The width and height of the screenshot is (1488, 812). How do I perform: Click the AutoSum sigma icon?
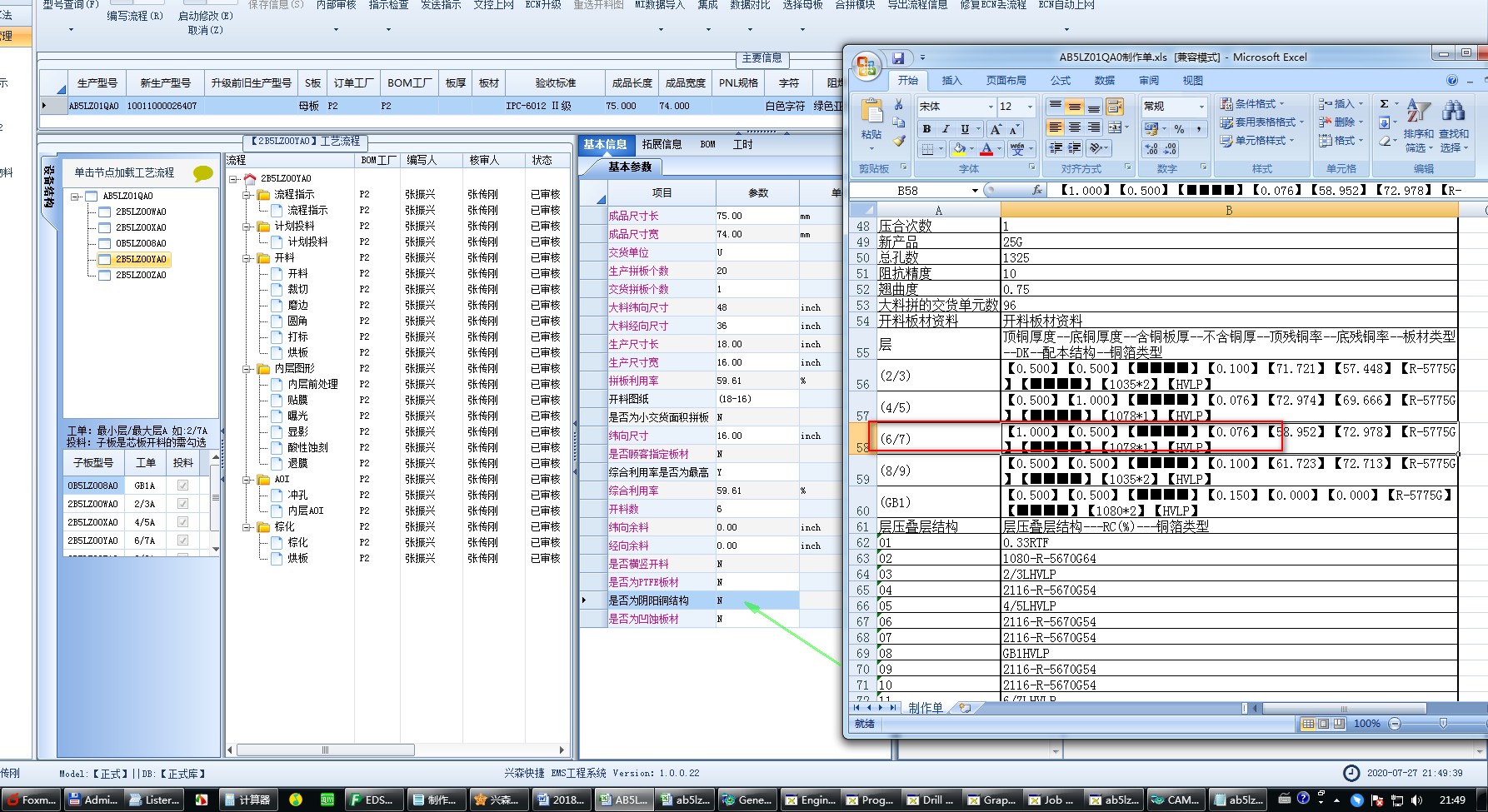click(x=1384, y=104)
